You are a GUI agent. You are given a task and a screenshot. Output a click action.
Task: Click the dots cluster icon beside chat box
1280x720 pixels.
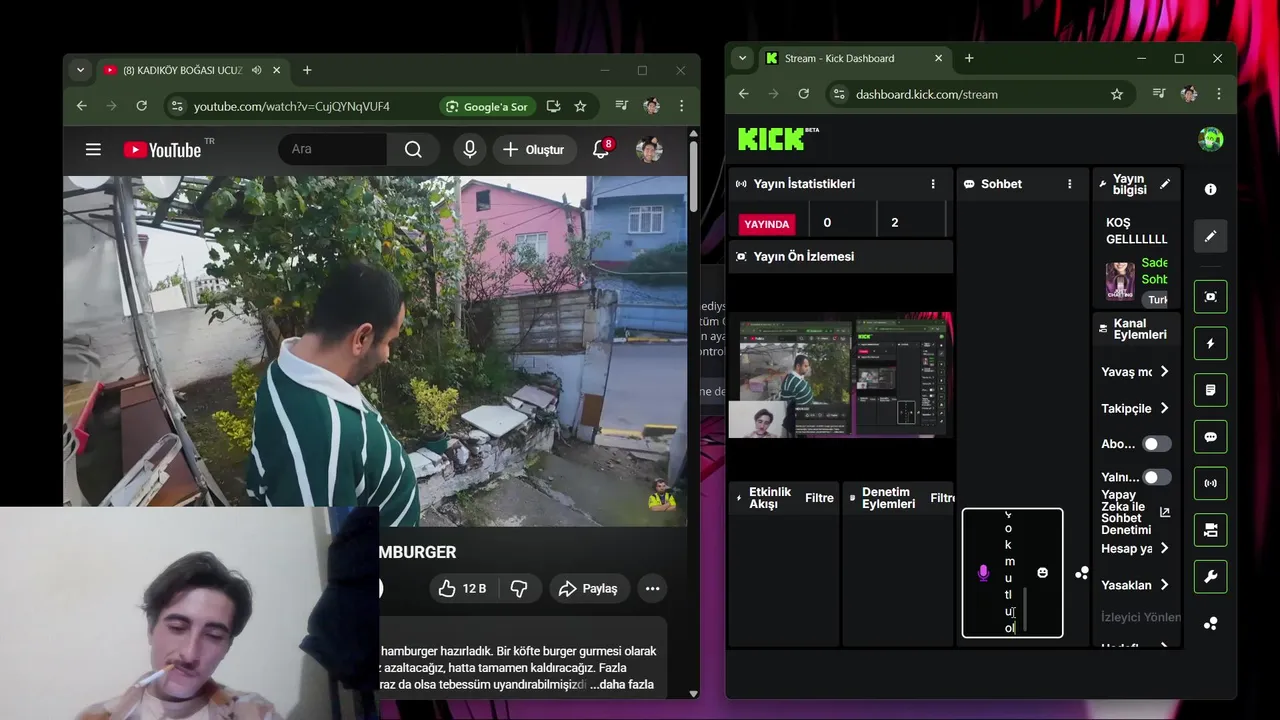[1081, 573]
